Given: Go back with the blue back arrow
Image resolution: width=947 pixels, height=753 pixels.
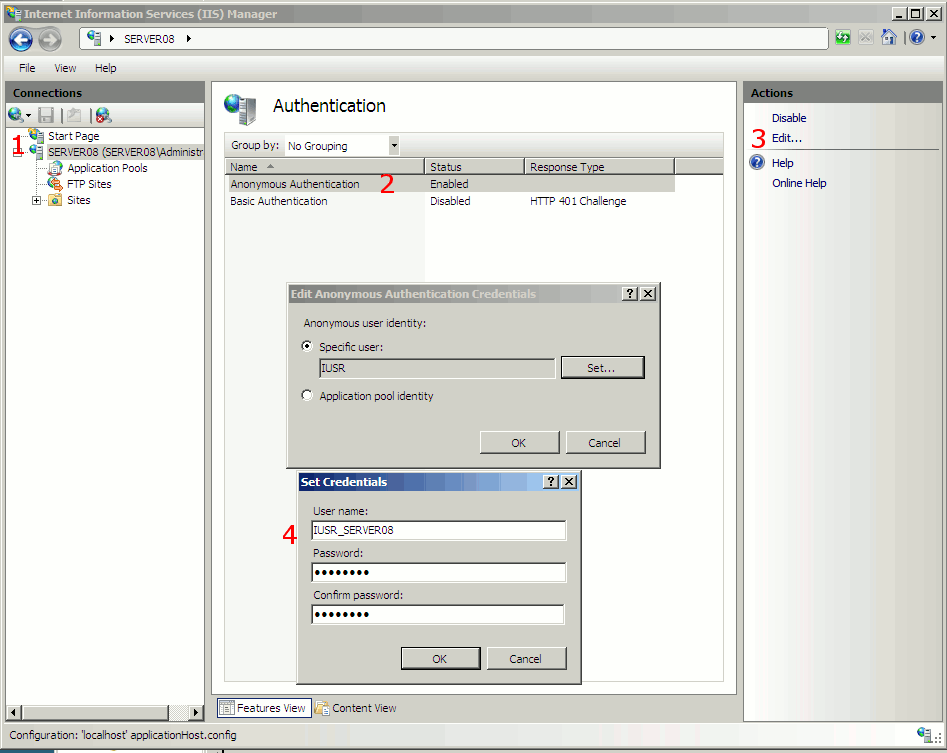Looking at the screenshot, I should [21, 40].
